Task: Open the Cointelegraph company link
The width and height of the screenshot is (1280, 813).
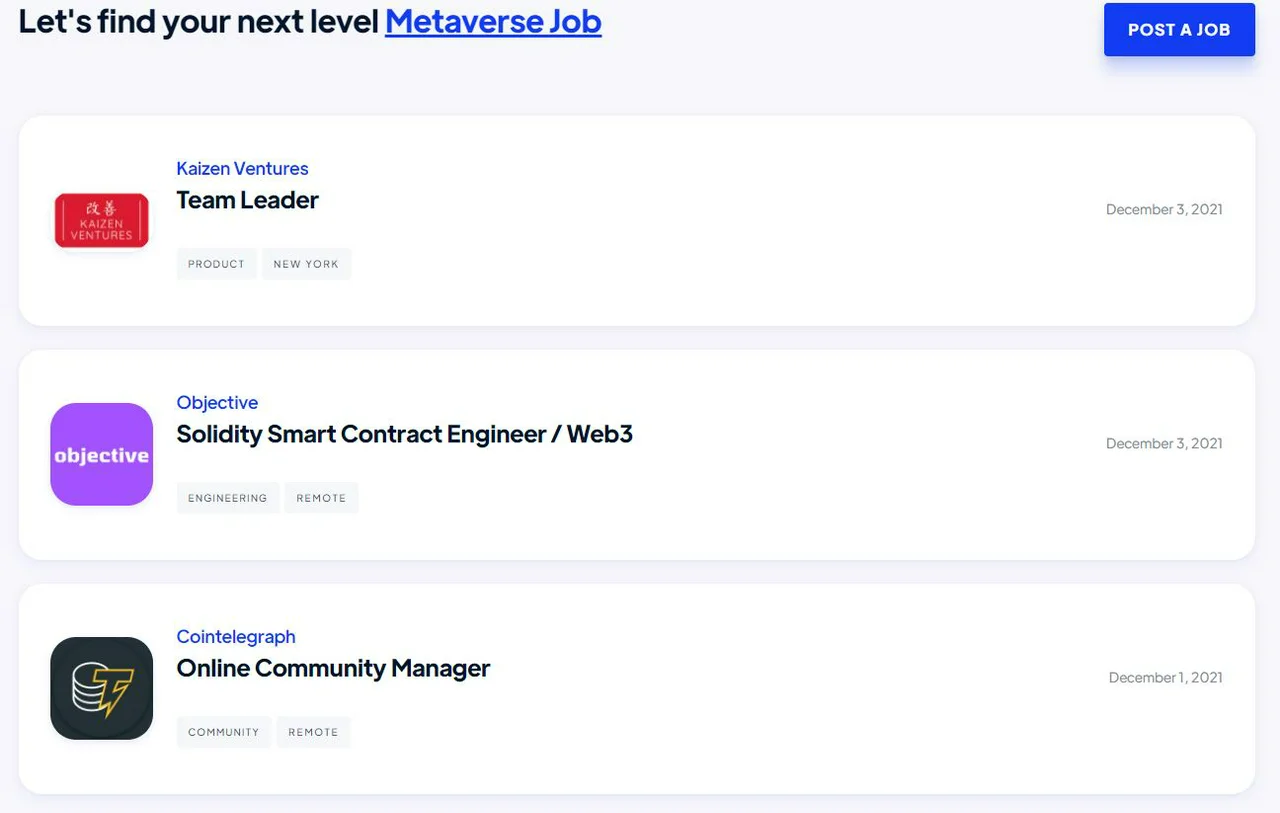Action: point(236,636)
